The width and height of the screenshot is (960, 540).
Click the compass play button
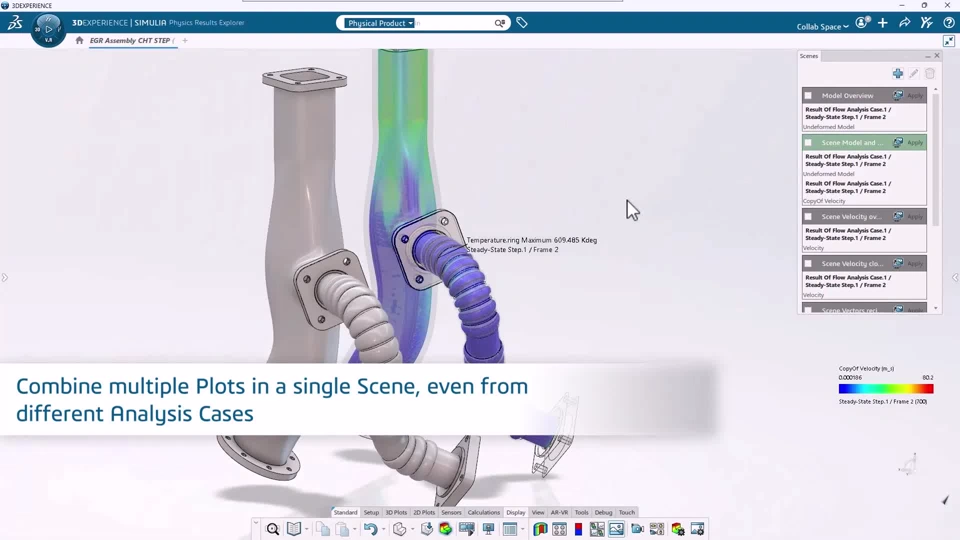(x=48, y=29)
